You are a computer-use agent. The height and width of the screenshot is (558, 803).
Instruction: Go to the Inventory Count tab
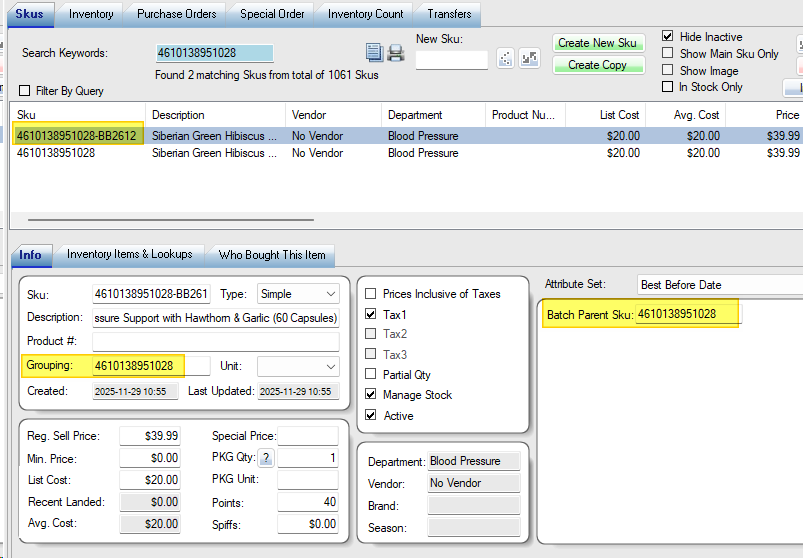pyautogui.click(x=366, y=14)
